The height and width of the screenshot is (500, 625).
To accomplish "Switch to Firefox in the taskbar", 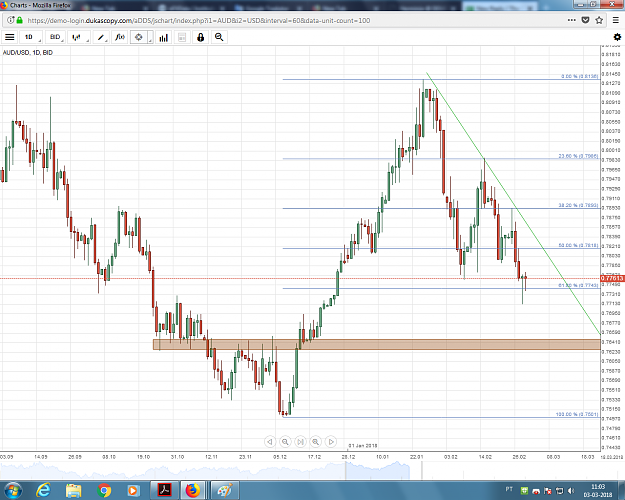I will pos(193,490).
